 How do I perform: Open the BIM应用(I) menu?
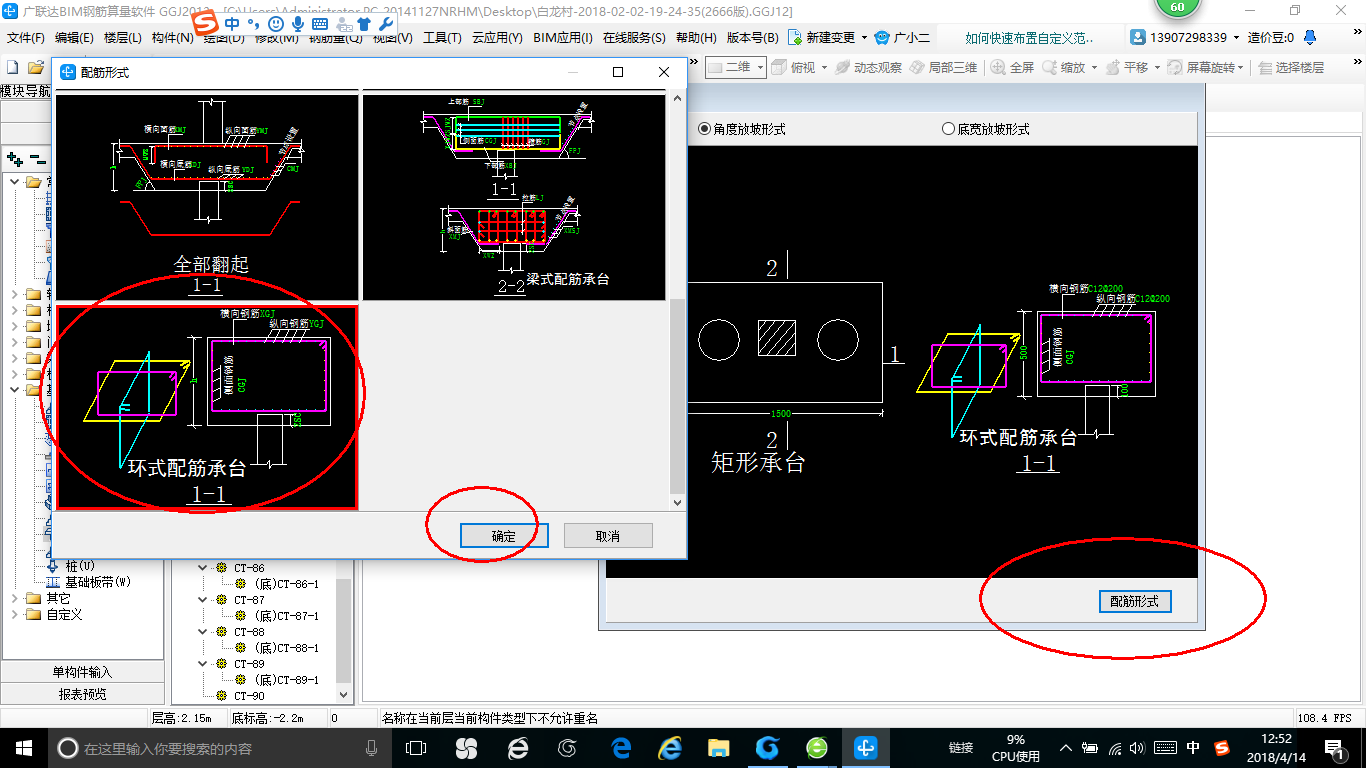click(x=563, y=37)
